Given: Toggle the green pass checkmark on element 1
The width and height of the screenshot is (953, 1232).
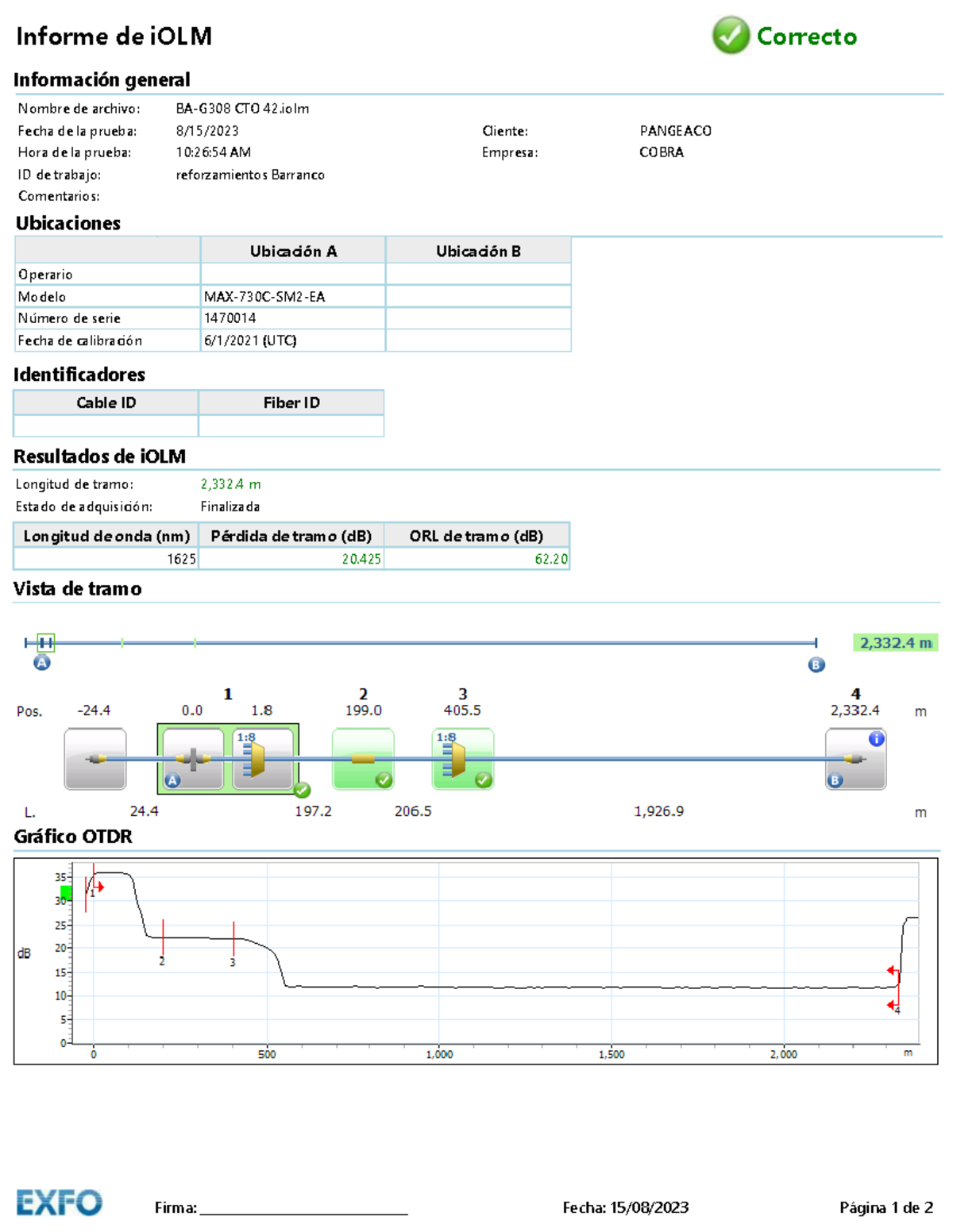Looking at the screenshot, I should (x=301, y=789).
